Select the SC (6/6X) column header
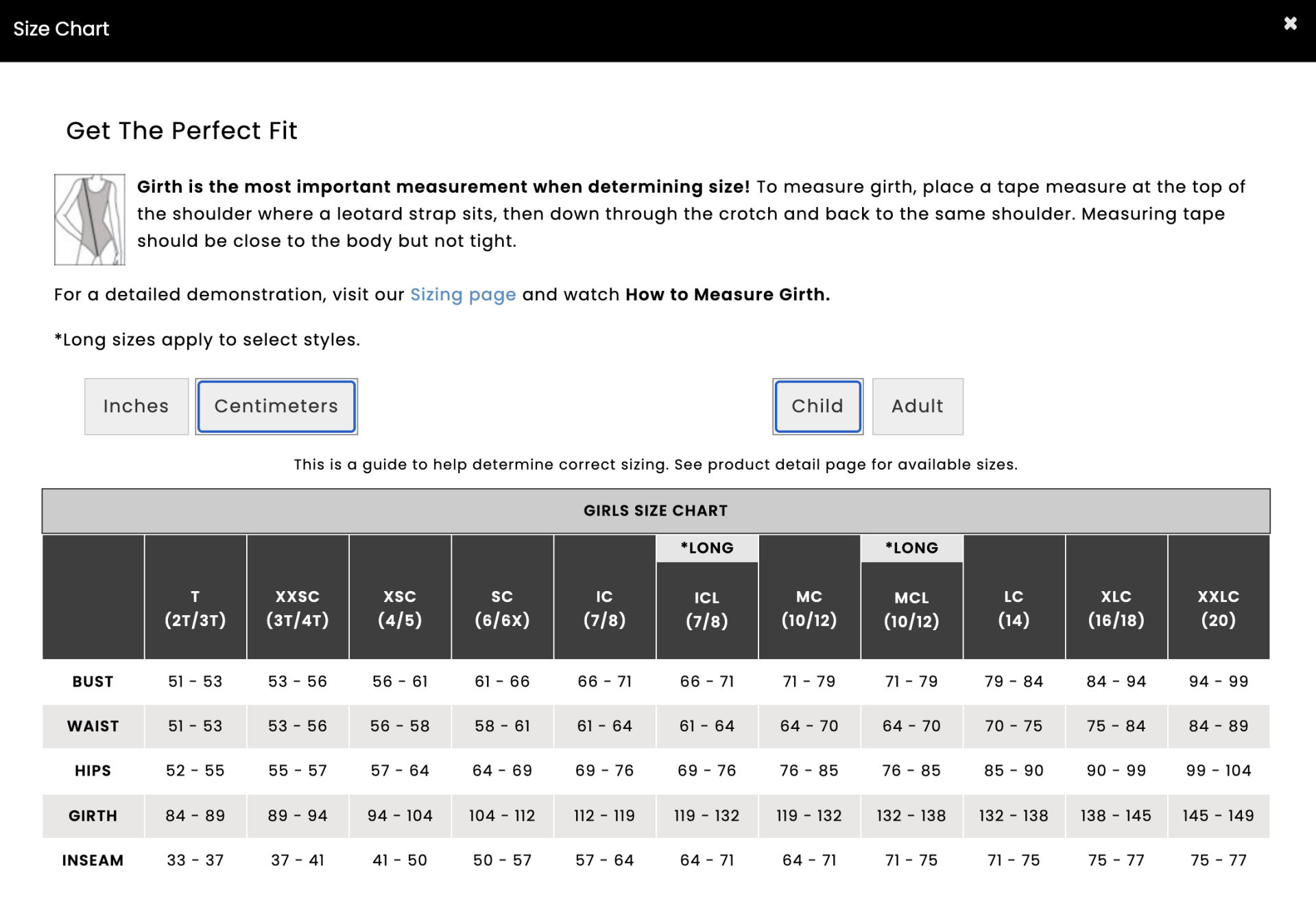 [x=502, y=608]
